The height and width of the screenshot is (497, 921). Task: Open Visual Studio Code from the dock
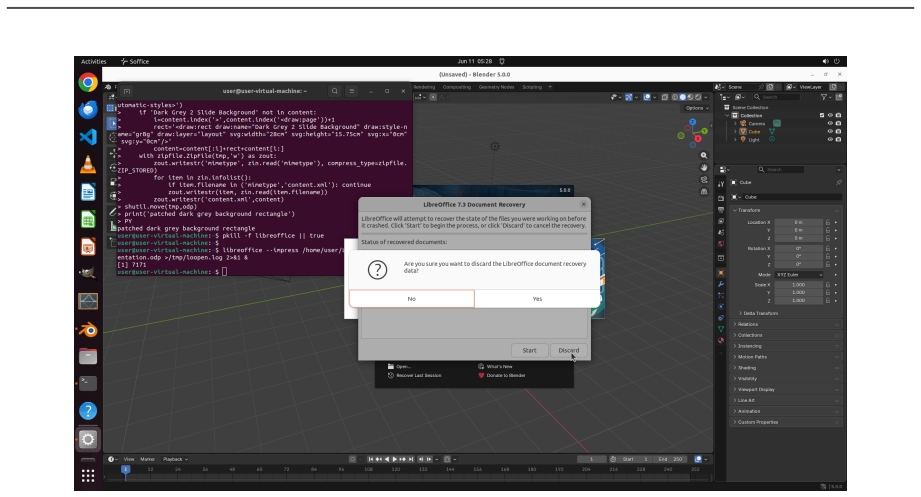(x=88, y=137)
